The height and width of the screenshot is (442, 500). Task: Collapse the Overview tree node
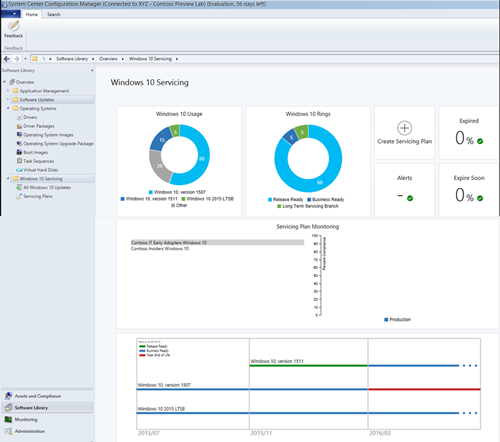[5, 82]
